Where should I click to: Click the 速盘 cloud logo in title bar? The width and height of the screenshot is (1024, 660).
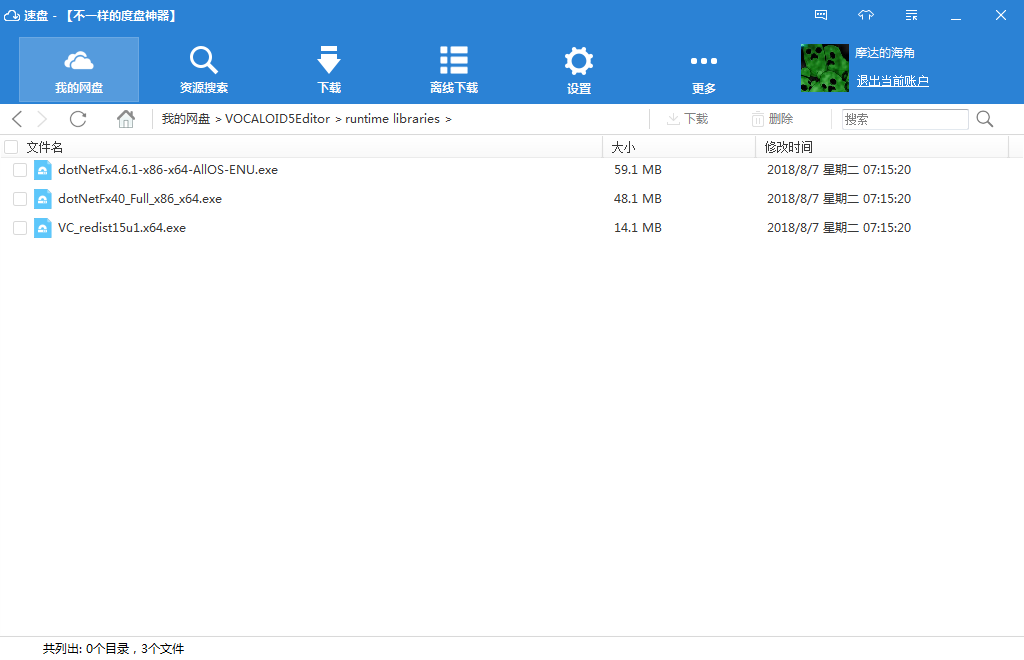coord(12,15)
